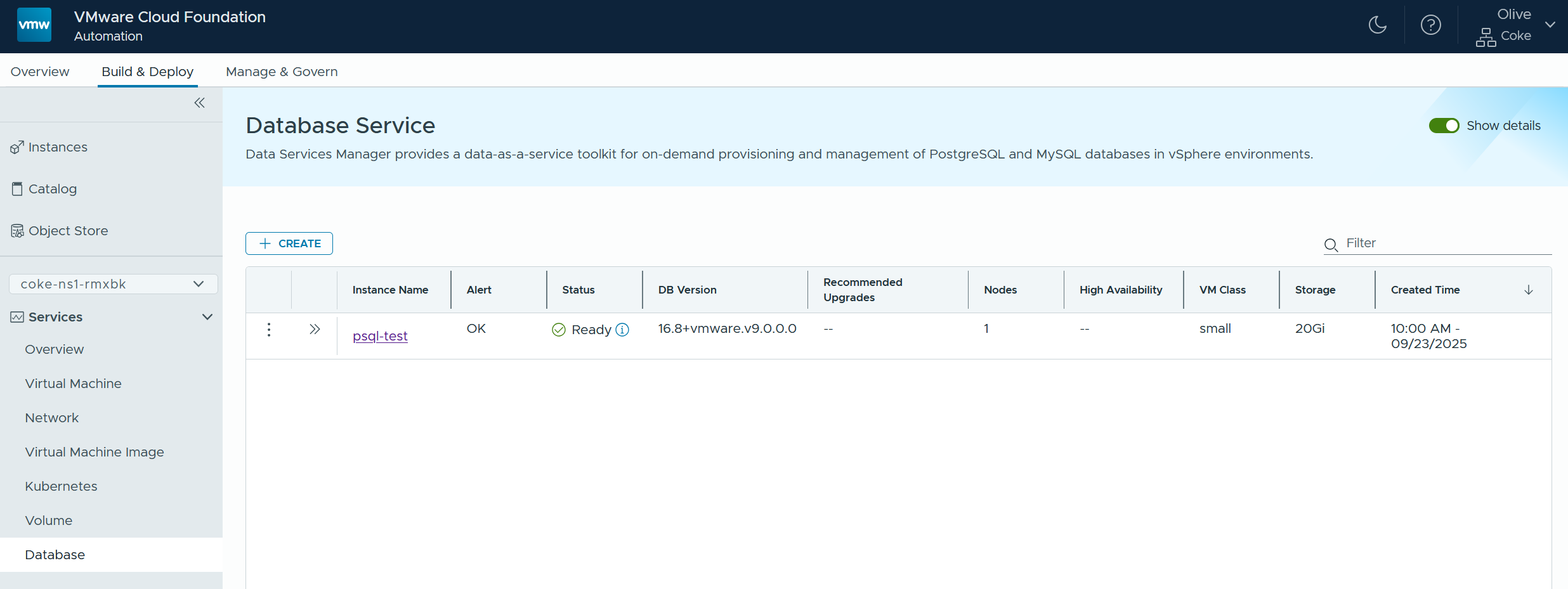1568x589 pixels.
Task: Collapse the Services section chevron
Action: [207, 317]
